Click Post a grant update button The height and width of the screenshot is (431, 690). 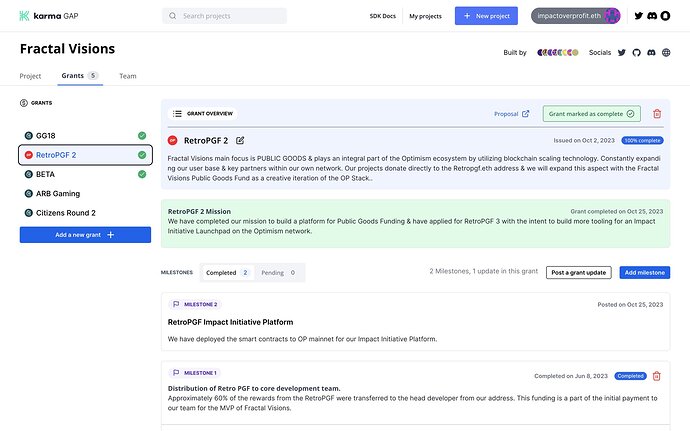click(579, 273)
